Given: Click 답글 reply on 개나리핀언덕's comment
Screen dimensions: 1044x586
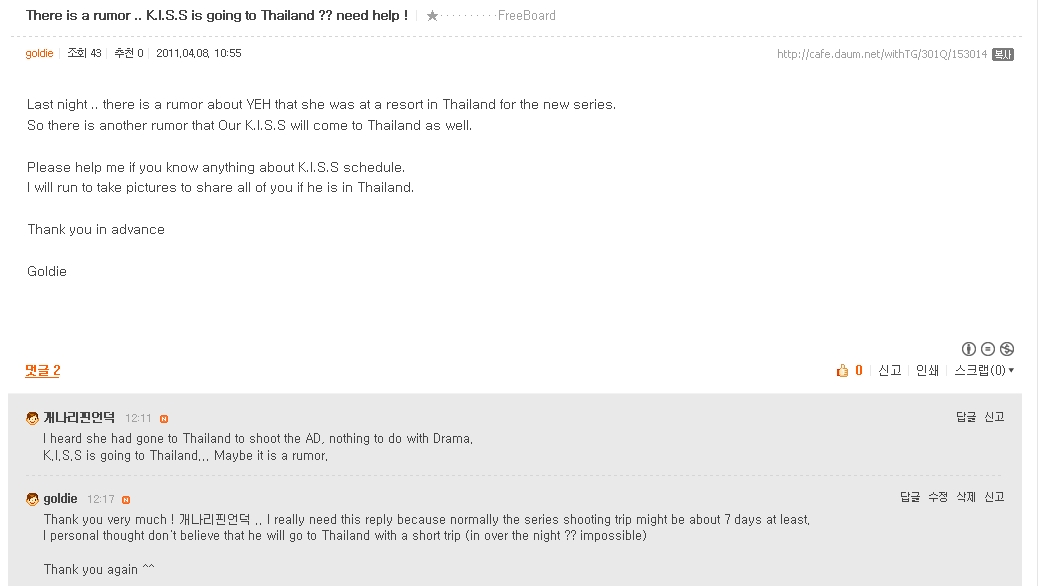Looking at the screenshot, I should click(x=966, y=417).
